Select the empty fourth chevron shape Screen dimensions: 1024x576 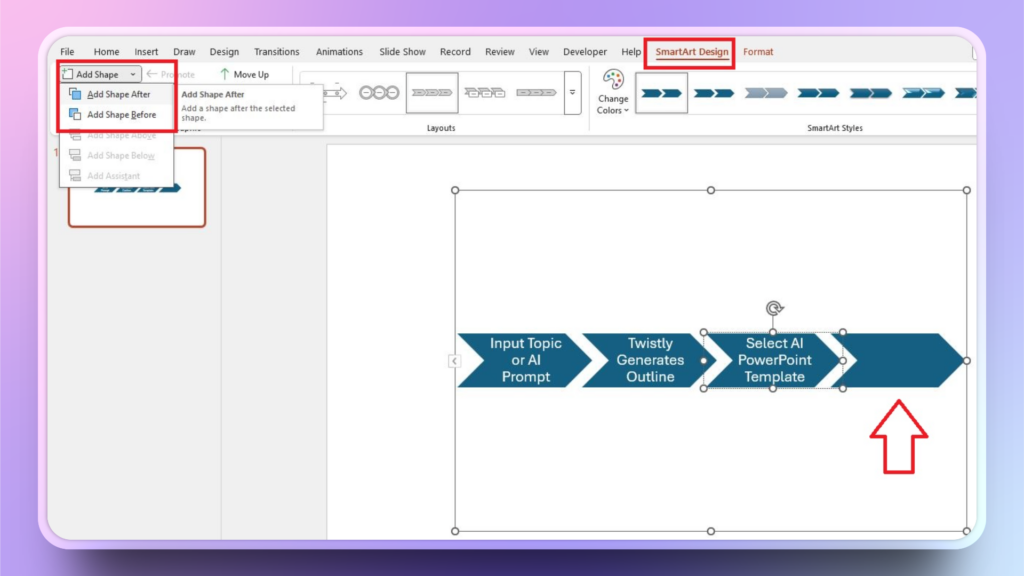click(x=900, y=360)
